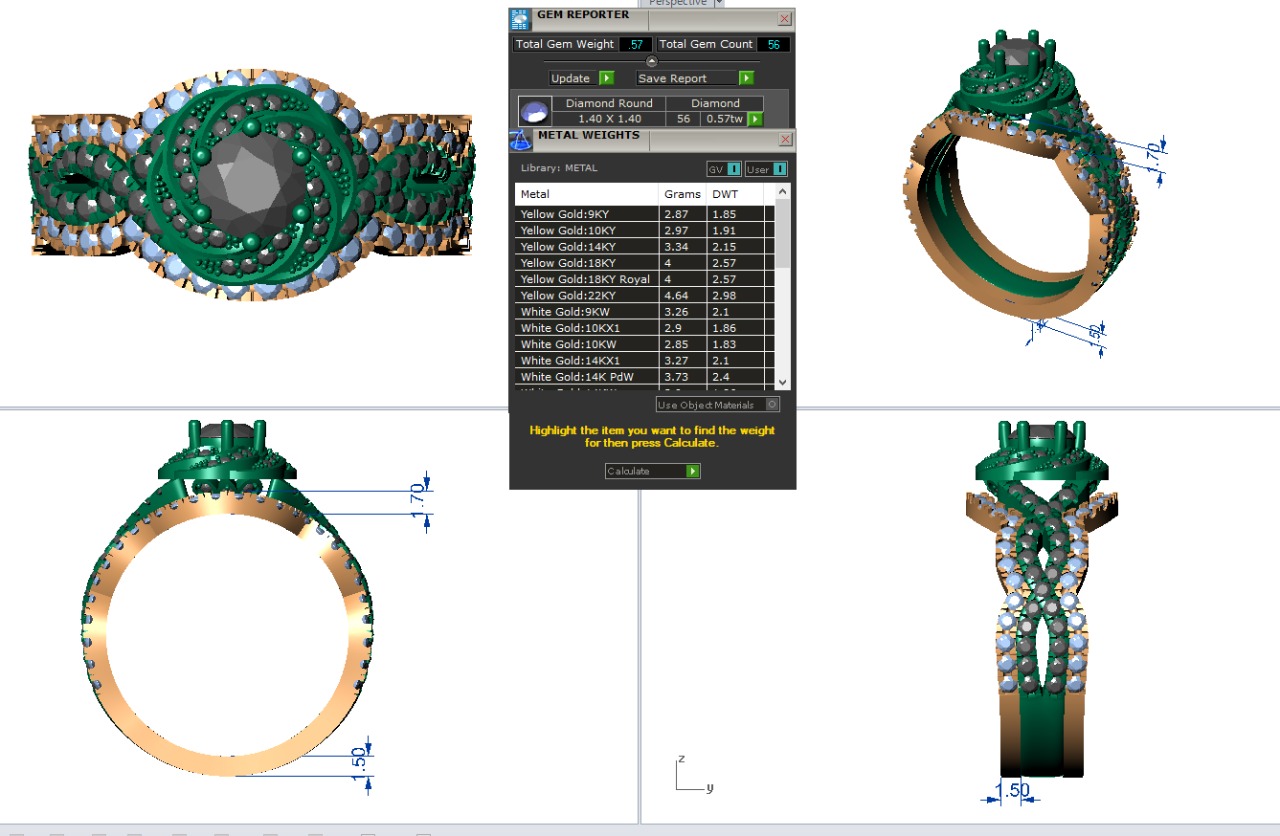Viewport: 1280px width, 836px height.
Task: Click the Gem Reporter panel icon
Action: tap(520, 18)
